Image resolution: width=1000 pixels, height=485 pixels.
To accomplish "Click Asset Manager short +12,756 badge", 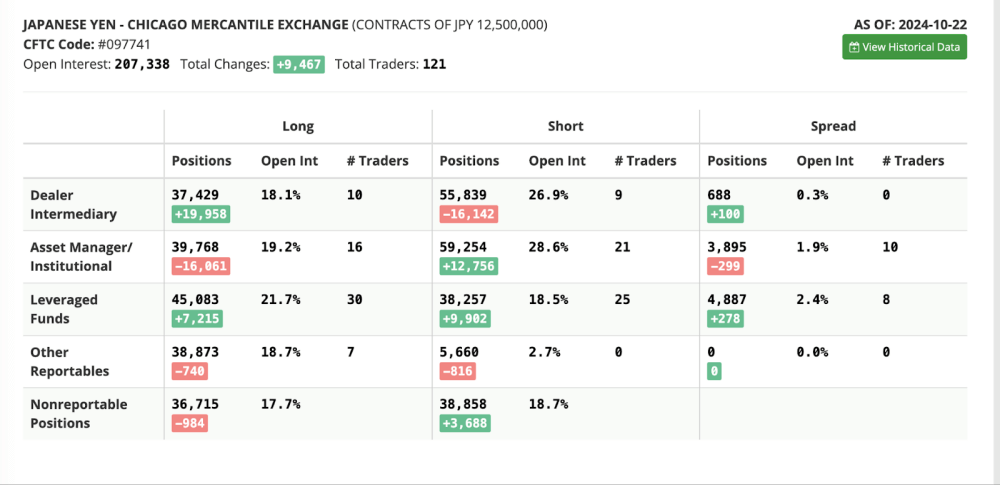I will point(468,266).
